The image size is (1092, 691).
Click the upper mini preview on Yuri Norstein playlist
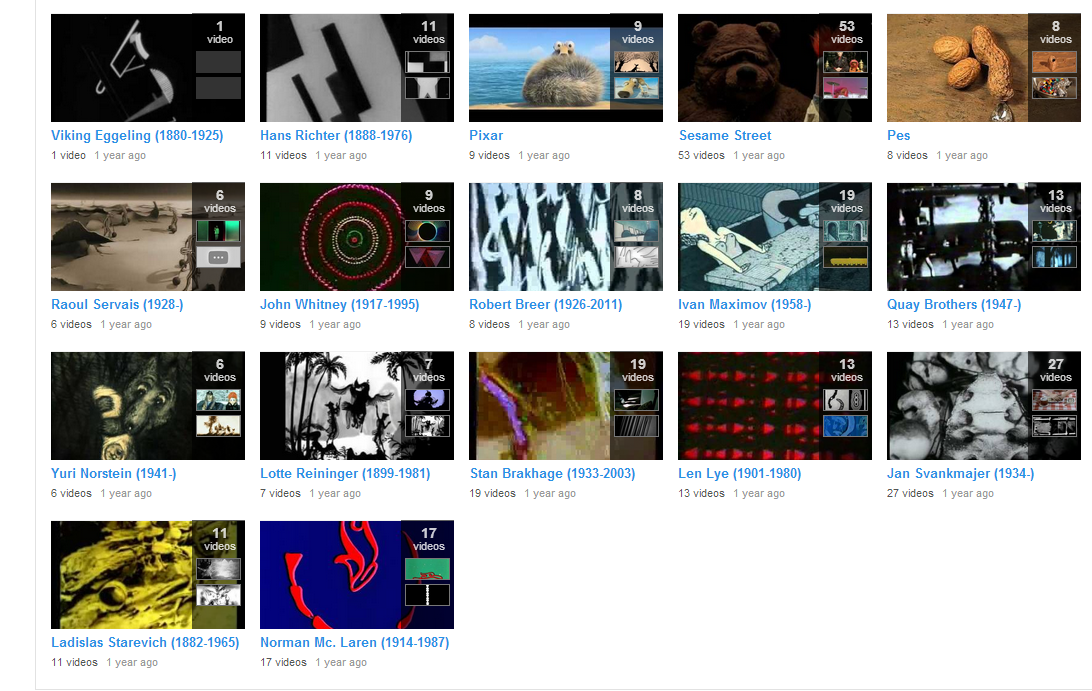(219, 400)
